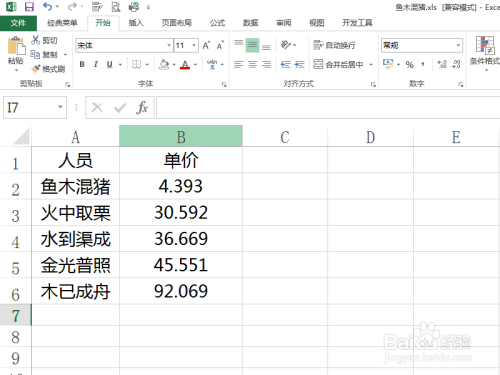Toggle align text left

pyautogui.click(x=238, y=64)
